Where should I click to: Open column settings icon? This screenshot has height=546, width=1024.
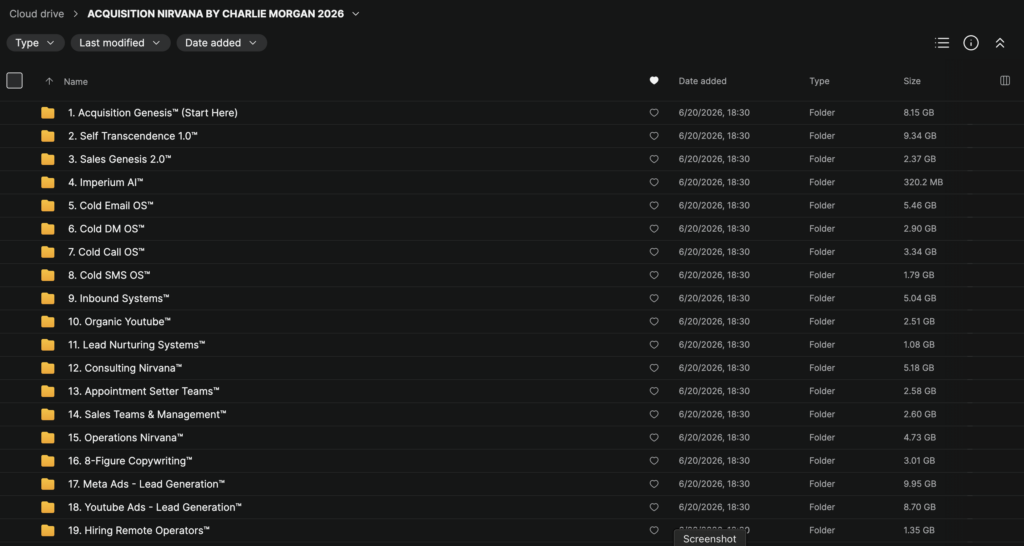coord(1005,81)
